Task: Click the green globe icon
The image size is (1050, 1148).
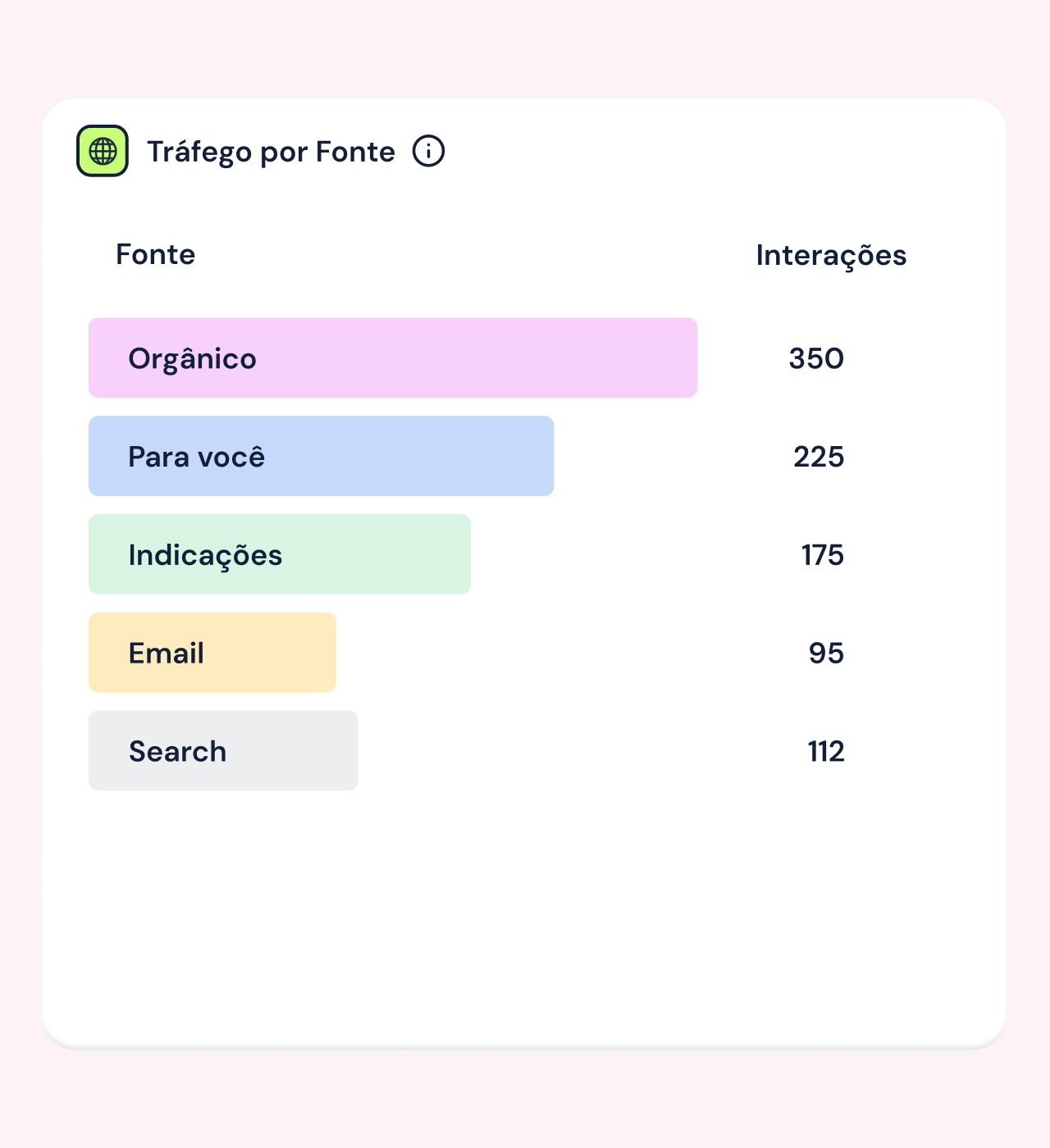Action: tap(103, 151)
